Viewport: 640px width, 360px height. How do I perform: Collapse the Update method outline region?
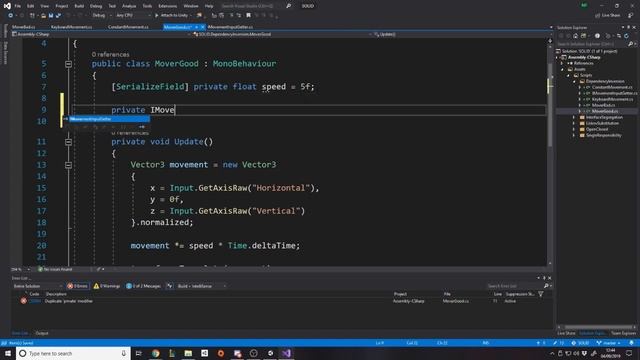(x=69, y=142)
